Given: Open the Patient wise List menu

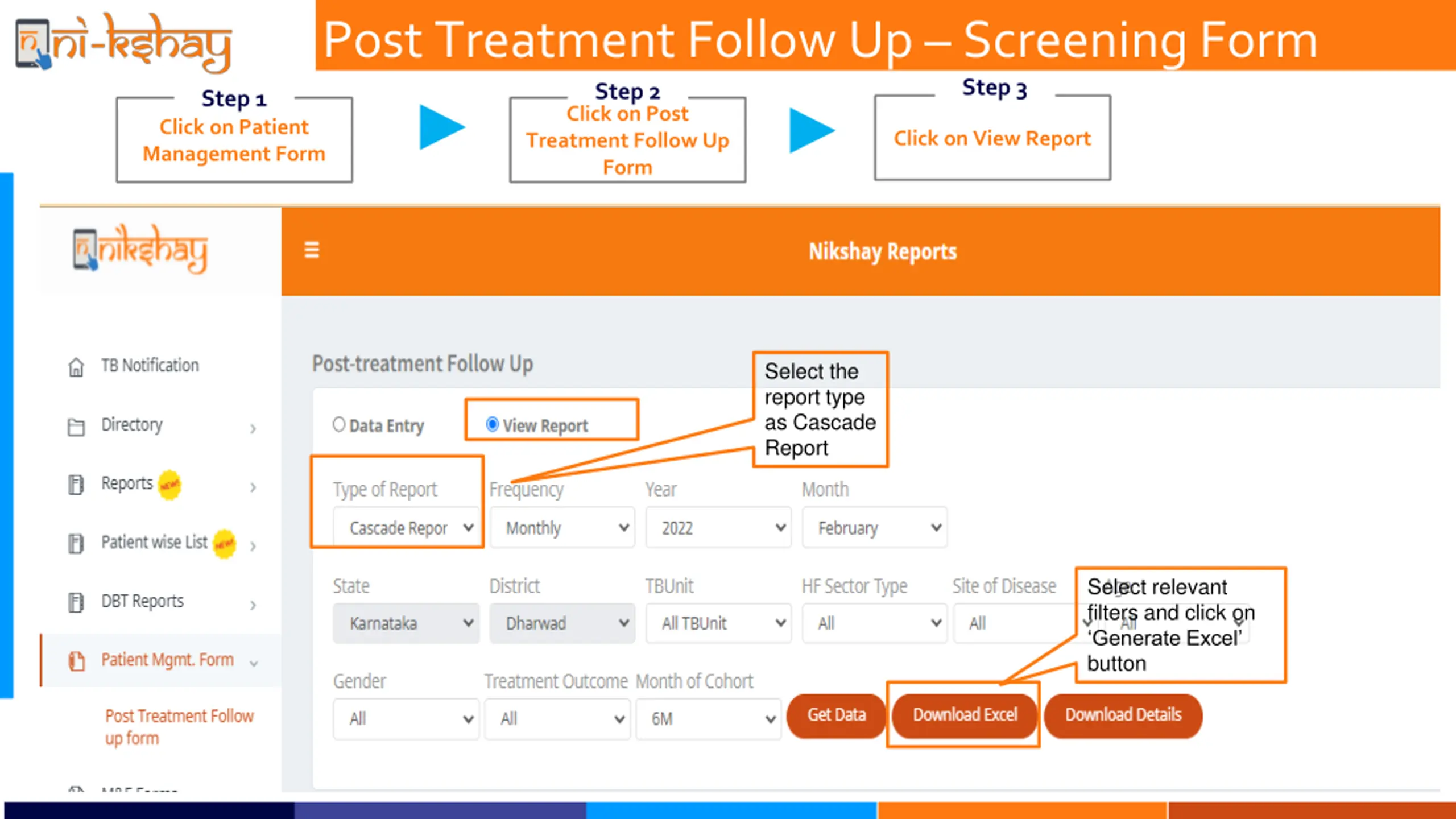Looking at the screenshot, I should (154, 542).
